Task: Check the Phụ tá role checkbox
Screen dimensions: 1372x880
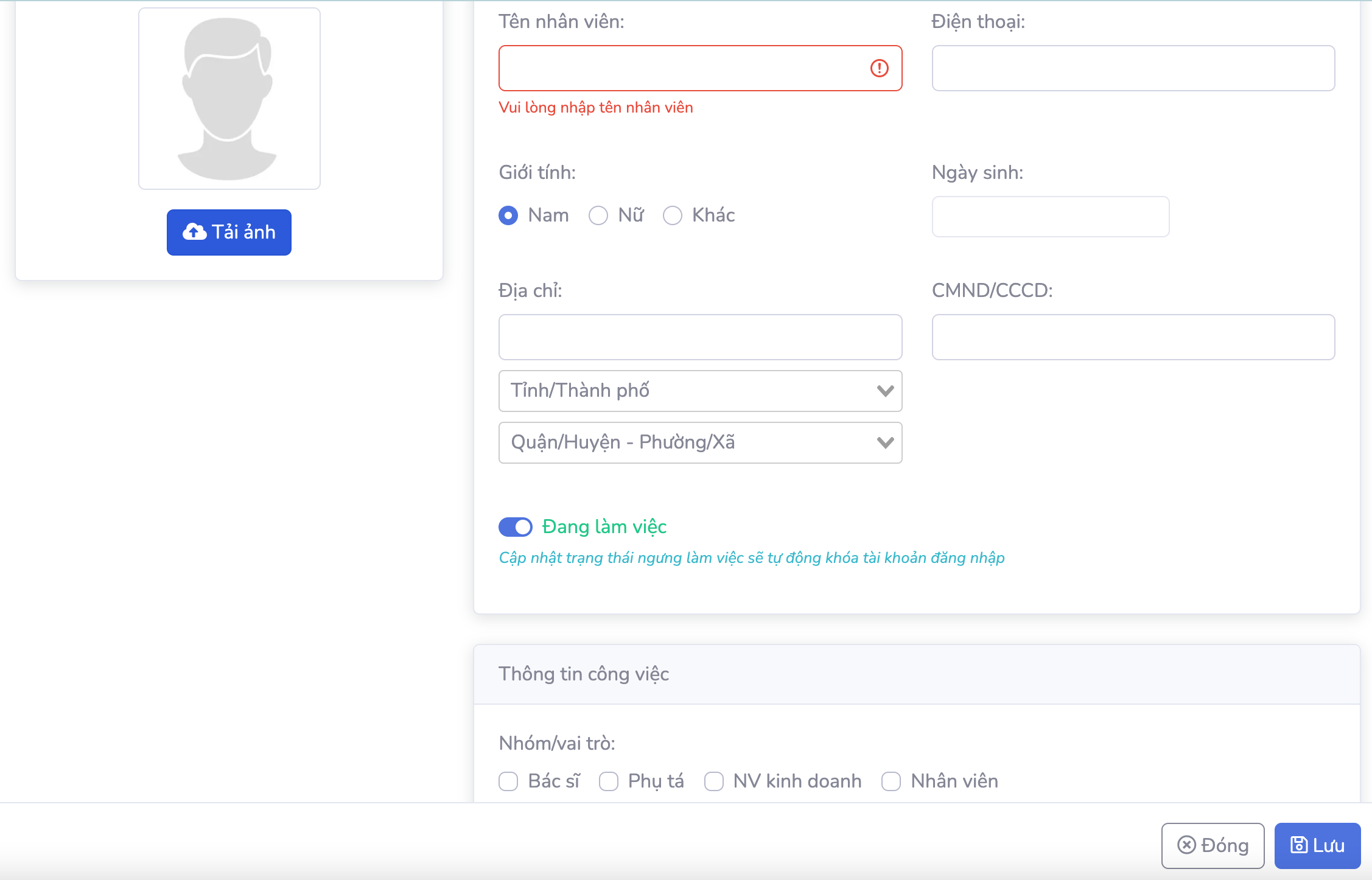Action: click(x=609, y=781)
